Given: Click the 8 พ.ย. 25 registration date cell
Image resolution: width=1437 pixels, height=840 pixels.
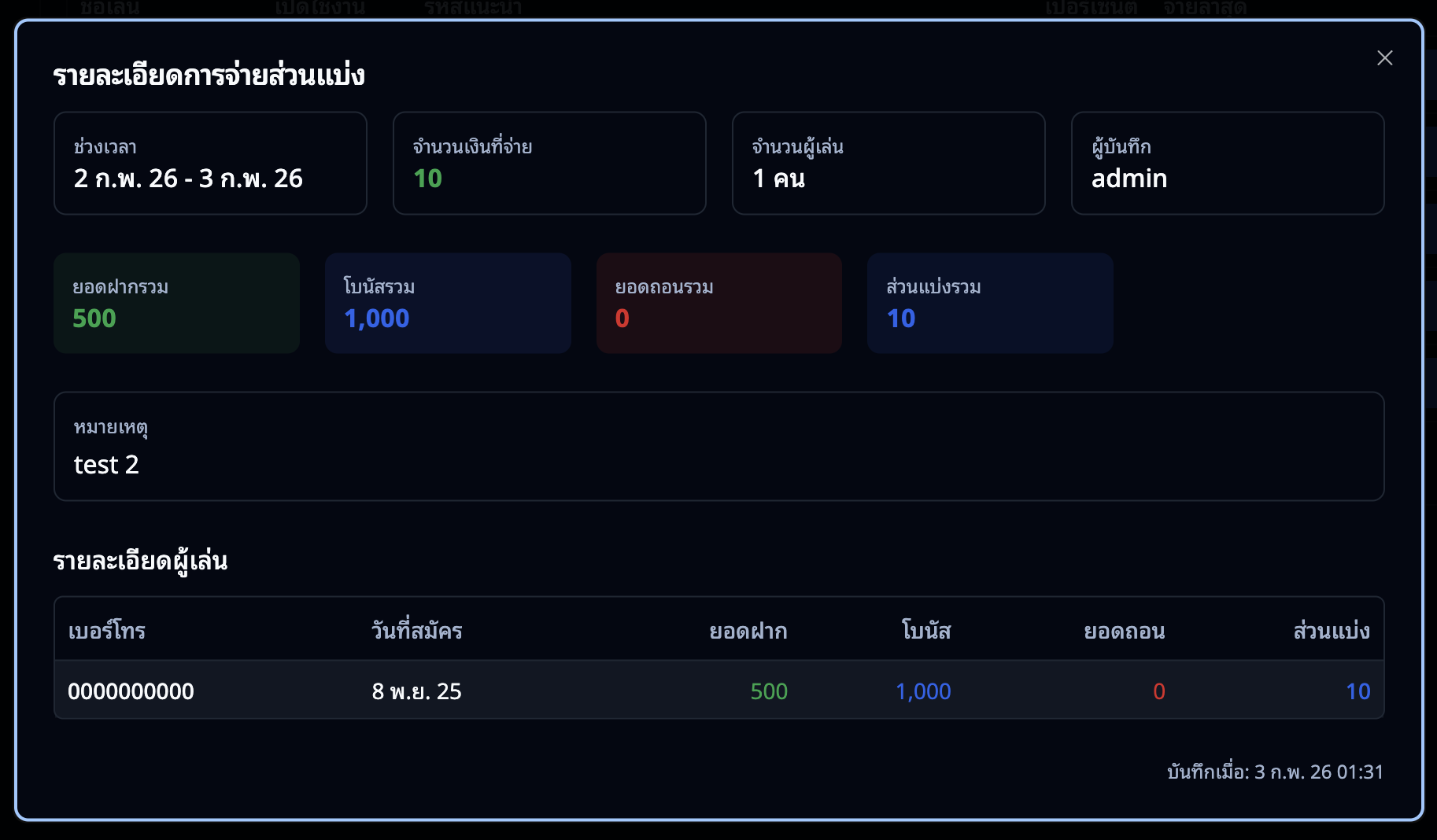Looking at the screenshot, I should pos(416,691).
